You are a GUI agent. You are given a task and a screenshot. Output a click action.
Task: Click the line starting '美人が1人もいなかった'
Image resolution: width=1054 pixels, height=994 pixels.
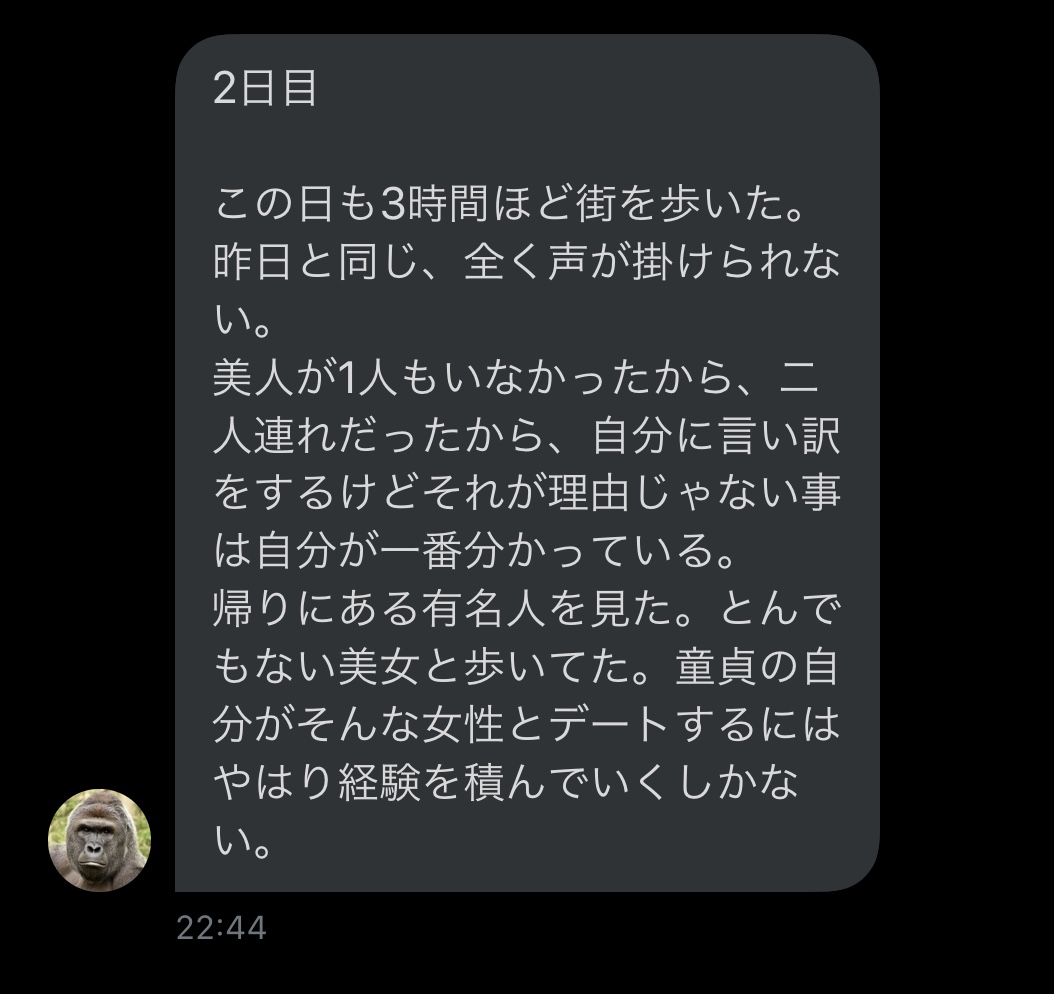pos(516,378)
